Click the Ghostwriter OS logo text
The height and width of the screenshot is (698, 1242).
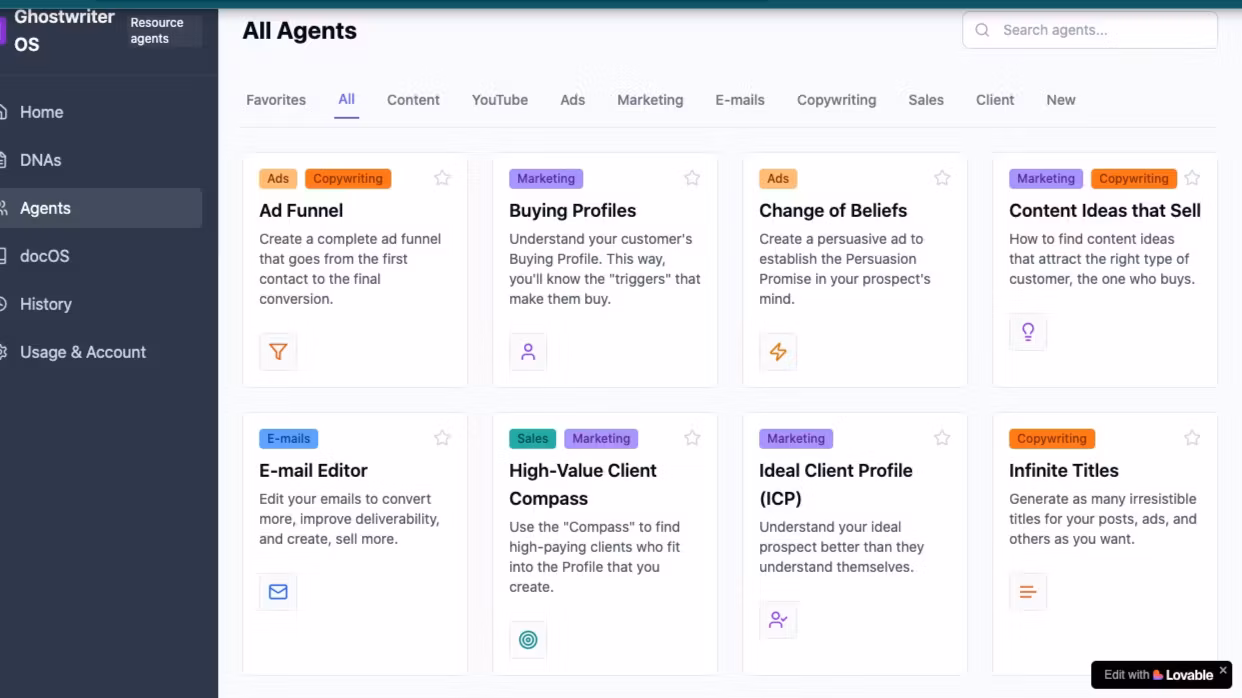(x=64, y=31)
